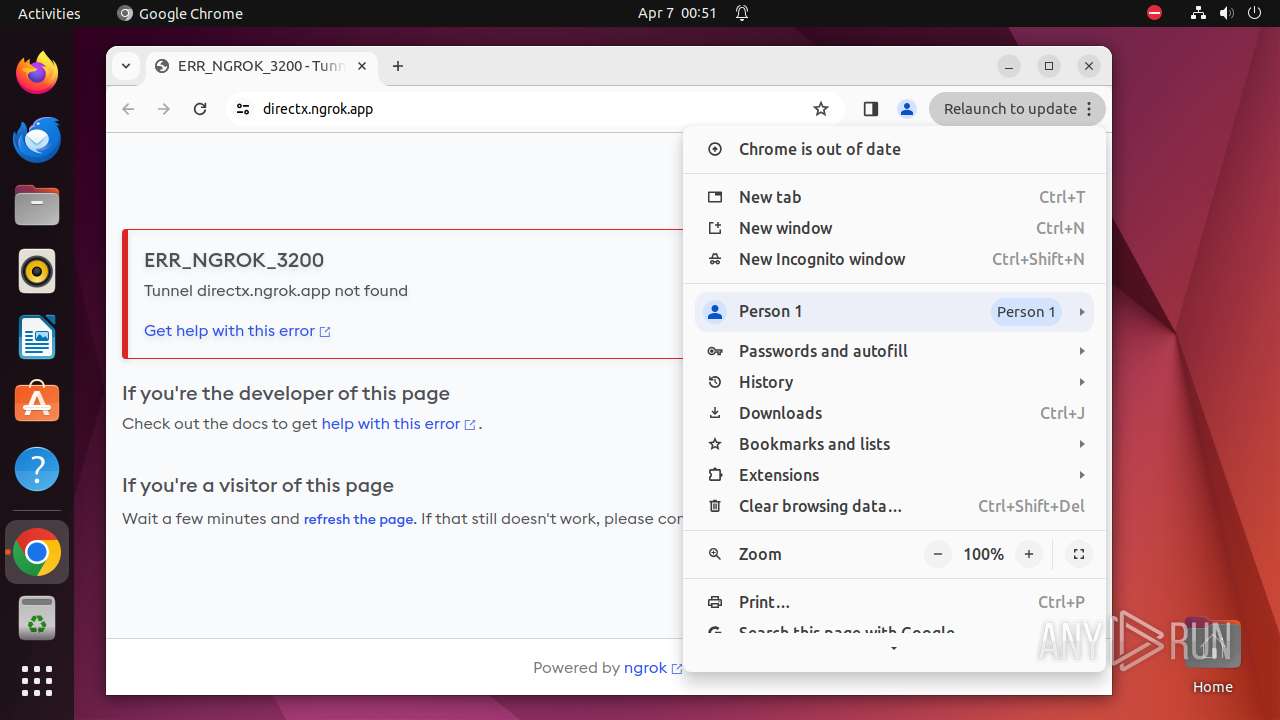
Task: Increase zoom with plus button
Action: 1028,554
